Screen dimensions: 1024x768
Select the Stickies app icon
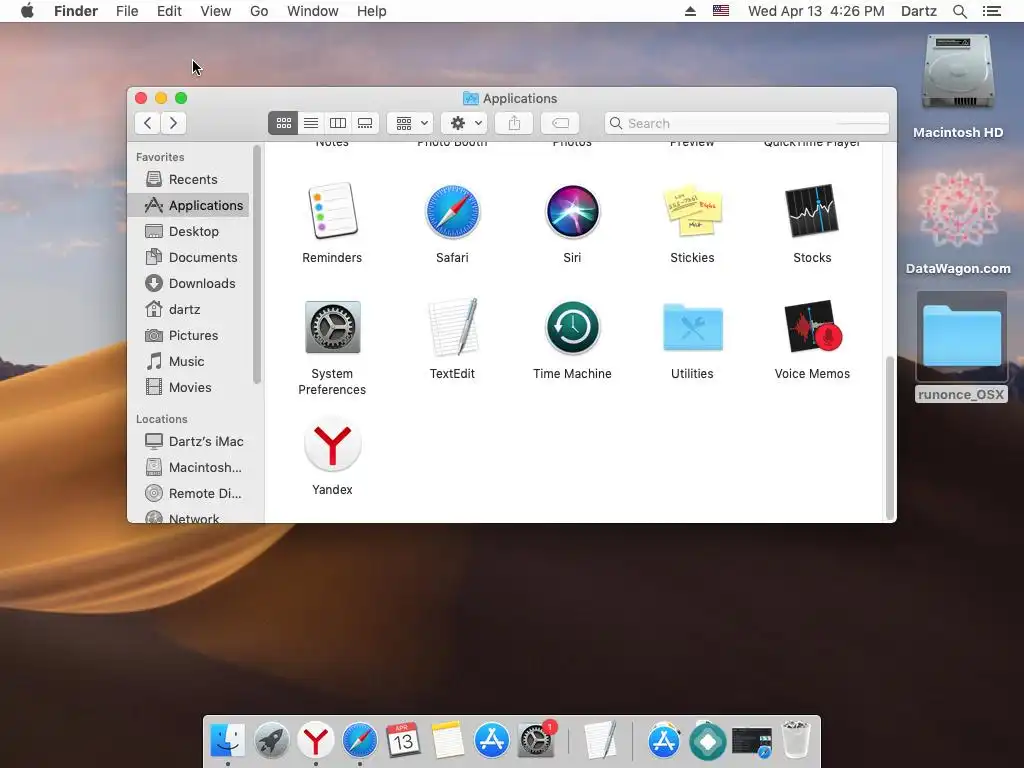pos(692,211)
